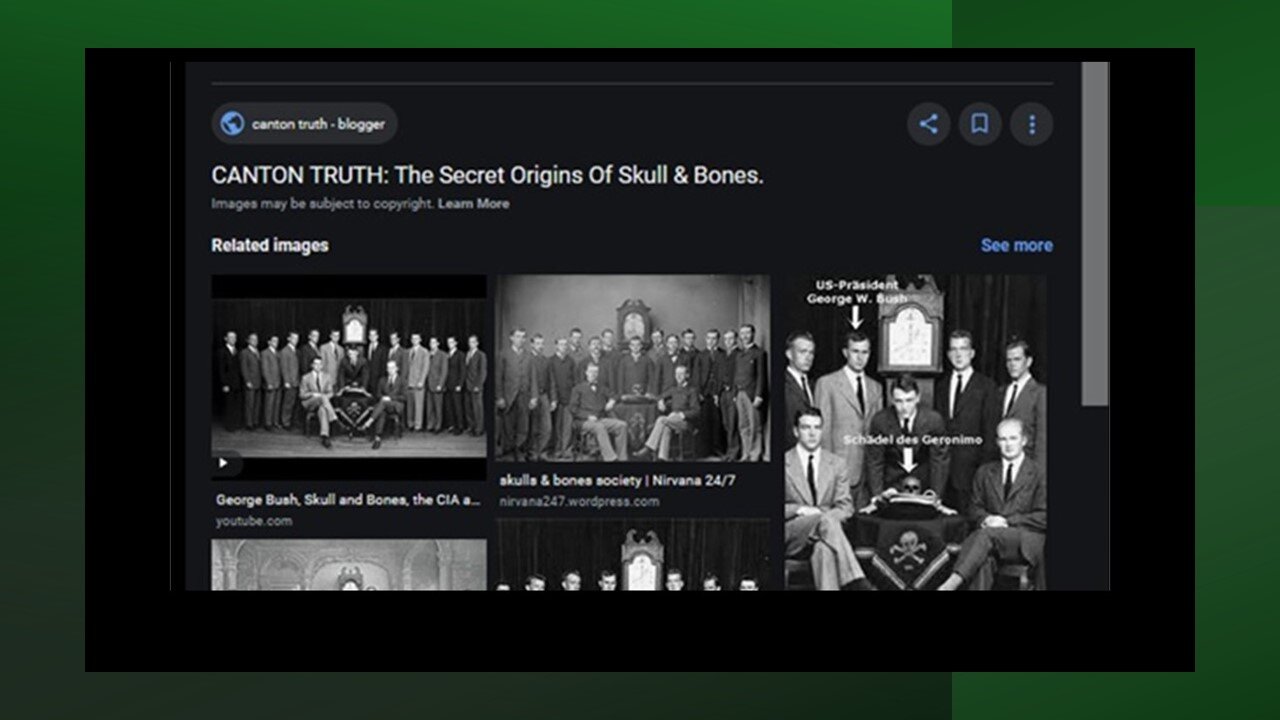The width and height of the screenshot is (1280, 720).
Task: Open the canton truth - blogger source chip
Action: coord(304,124)
